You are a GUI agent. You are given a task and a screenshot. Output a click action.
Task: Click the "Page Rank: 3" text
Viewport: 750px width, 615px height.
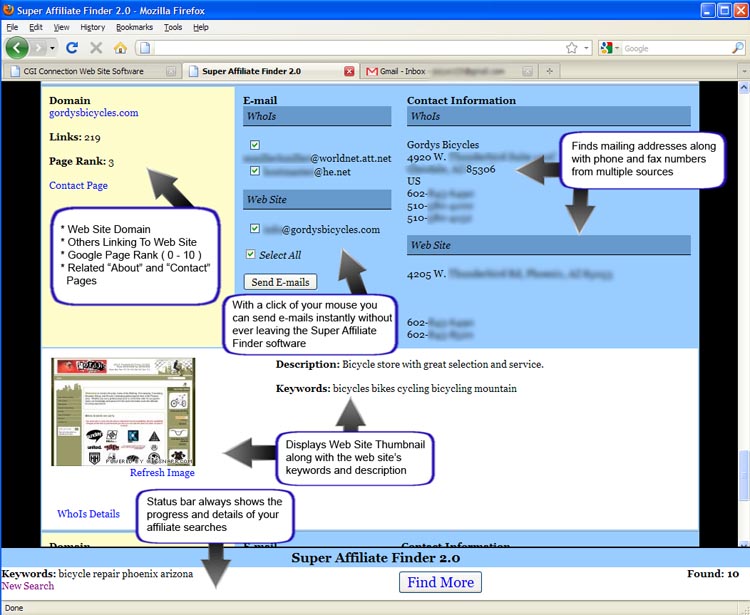point(81,162)
